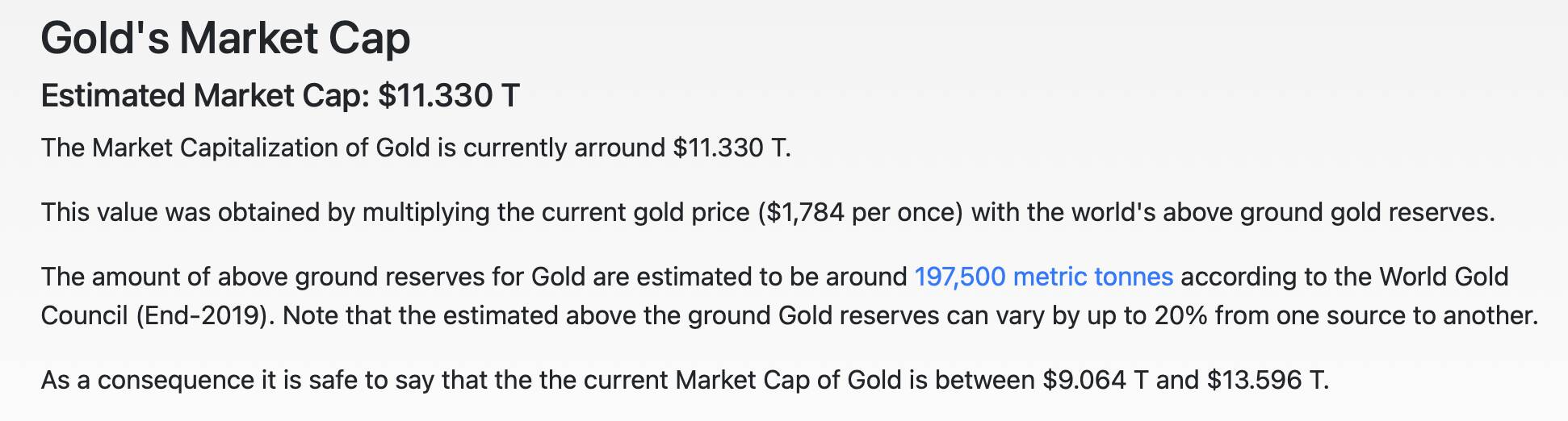The image size is (1568, 421).
Task: Click the "$13.596 T" upper bound value
Action: (1265, 380)
